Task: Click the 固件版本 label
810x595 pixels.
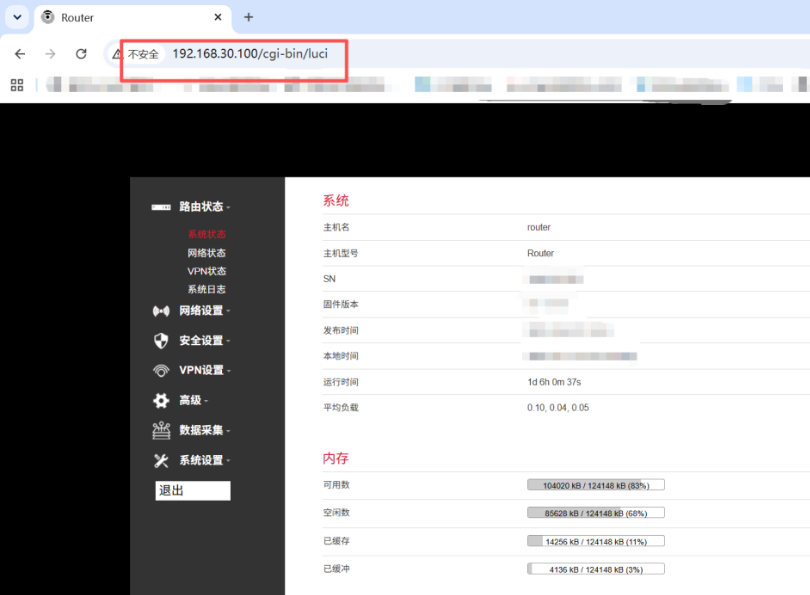Action: [340, 304]
